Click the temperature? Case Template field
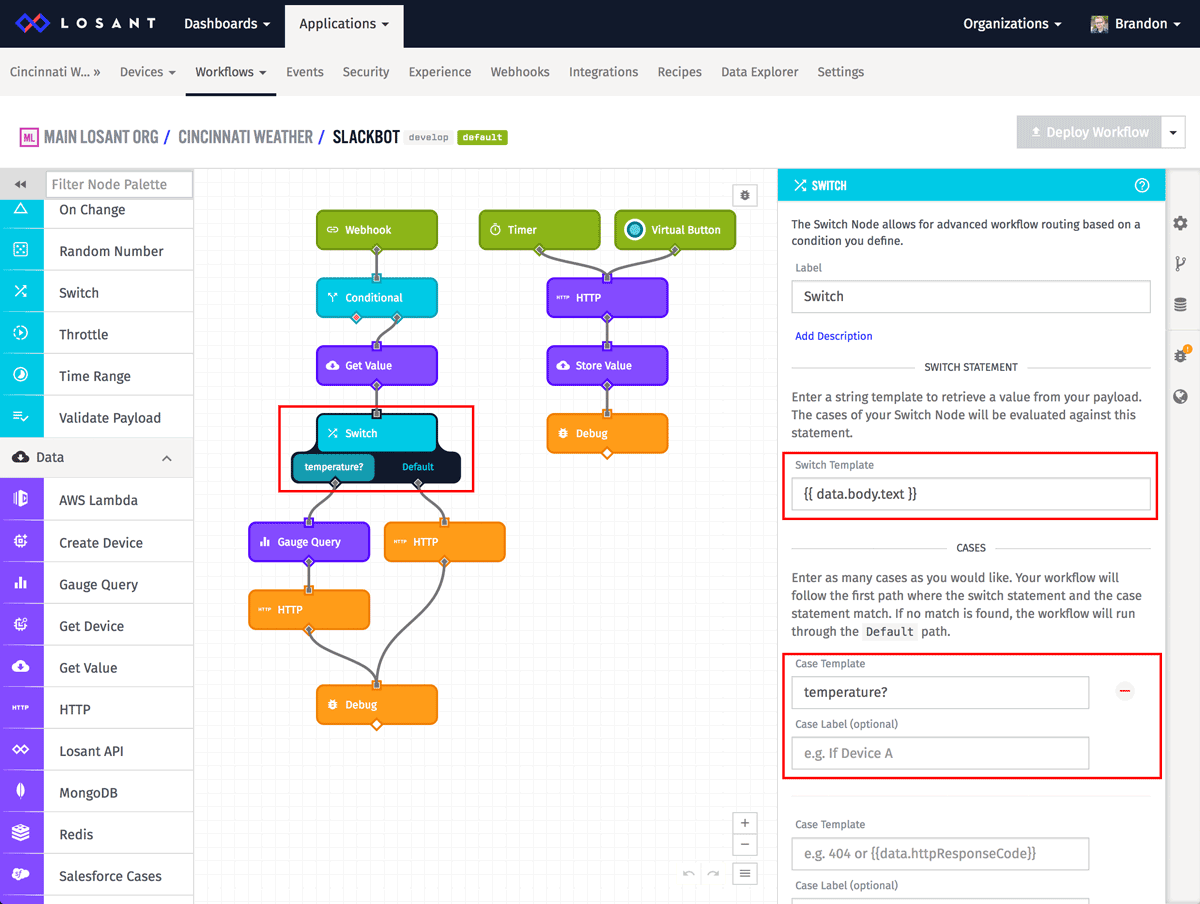 940,692
